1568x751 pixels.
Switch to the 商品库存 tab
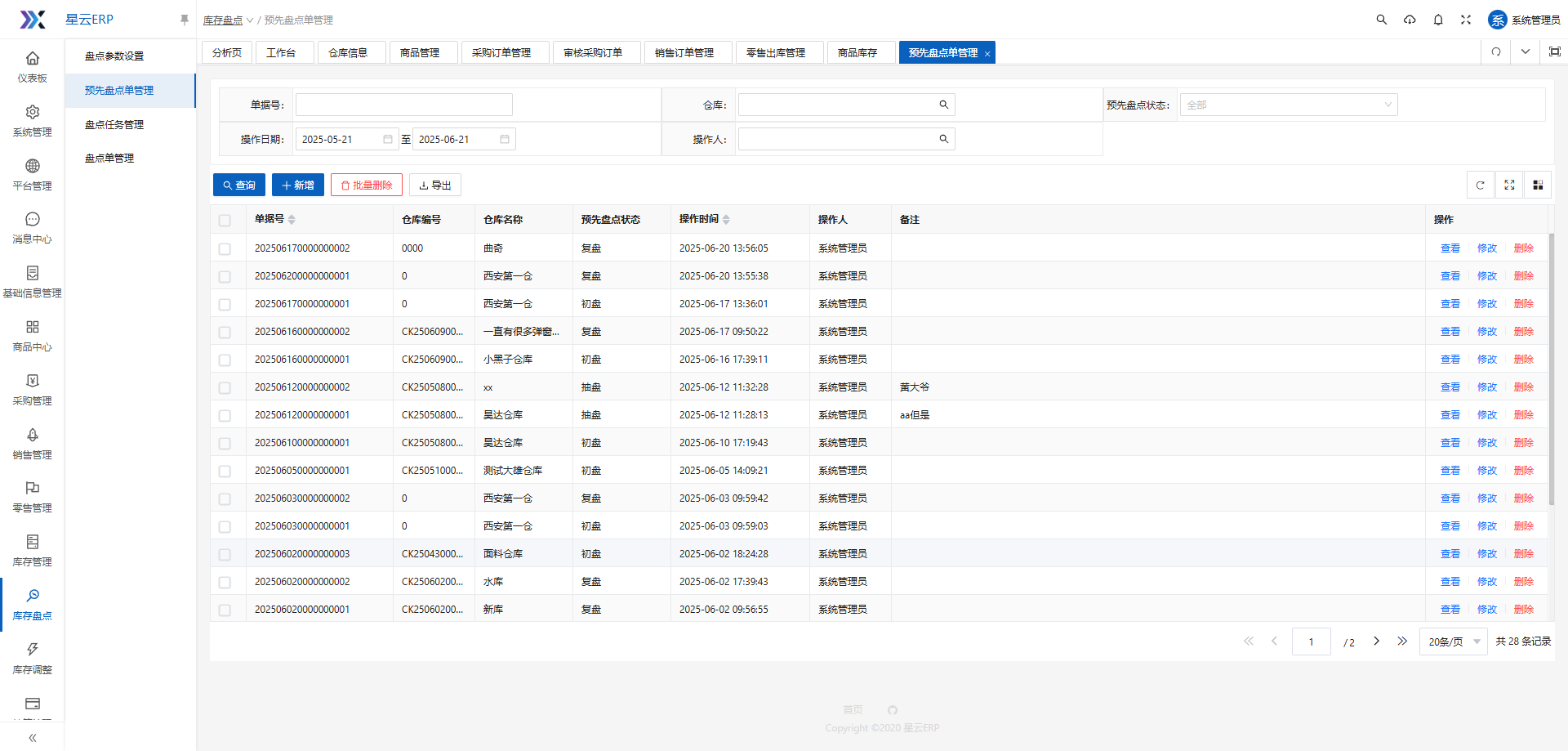pyautogui.click(x=857, y=52)
